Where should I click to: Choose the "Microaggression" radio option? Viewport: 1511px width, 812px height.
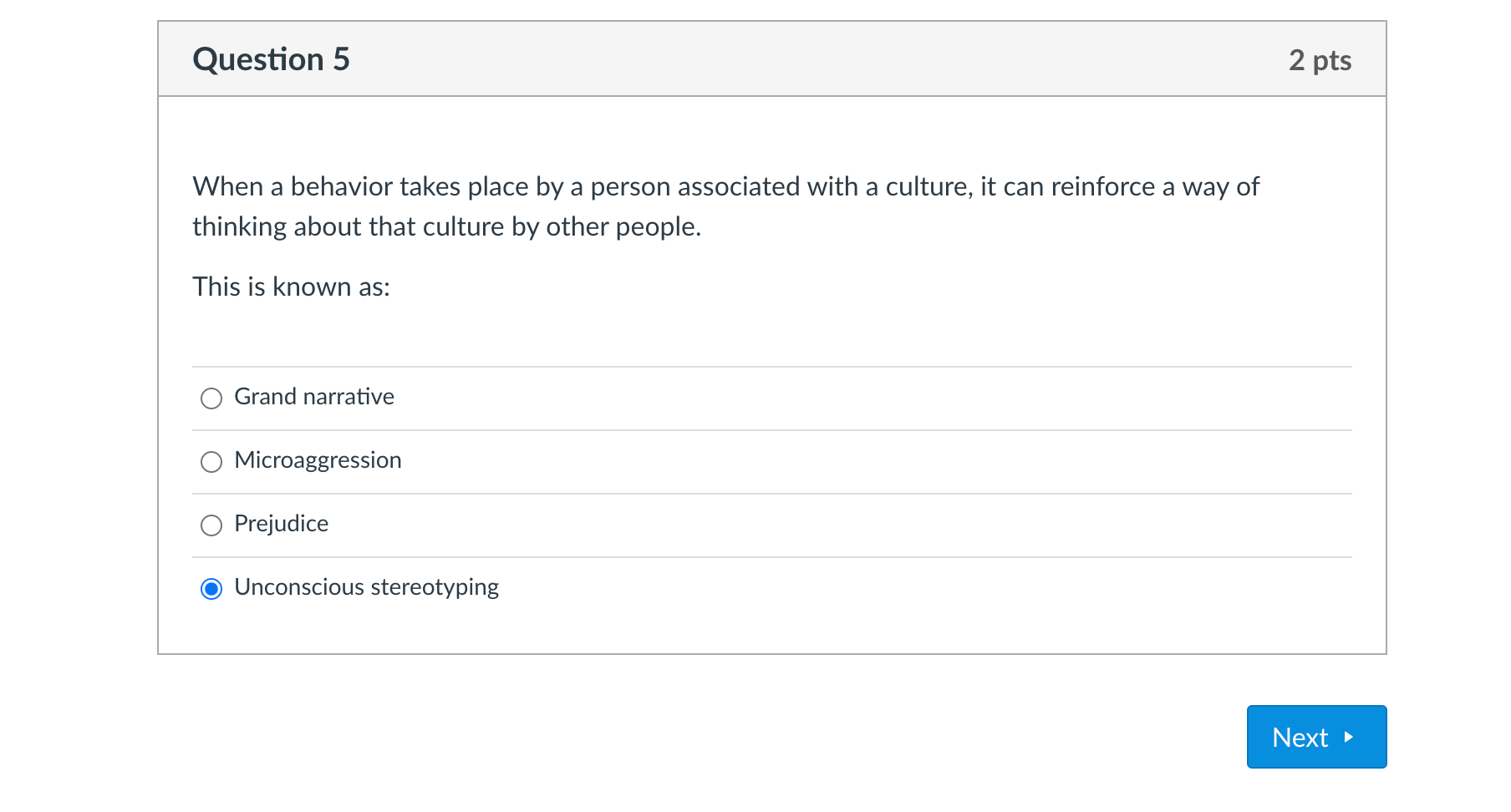[x=211, y=462]
